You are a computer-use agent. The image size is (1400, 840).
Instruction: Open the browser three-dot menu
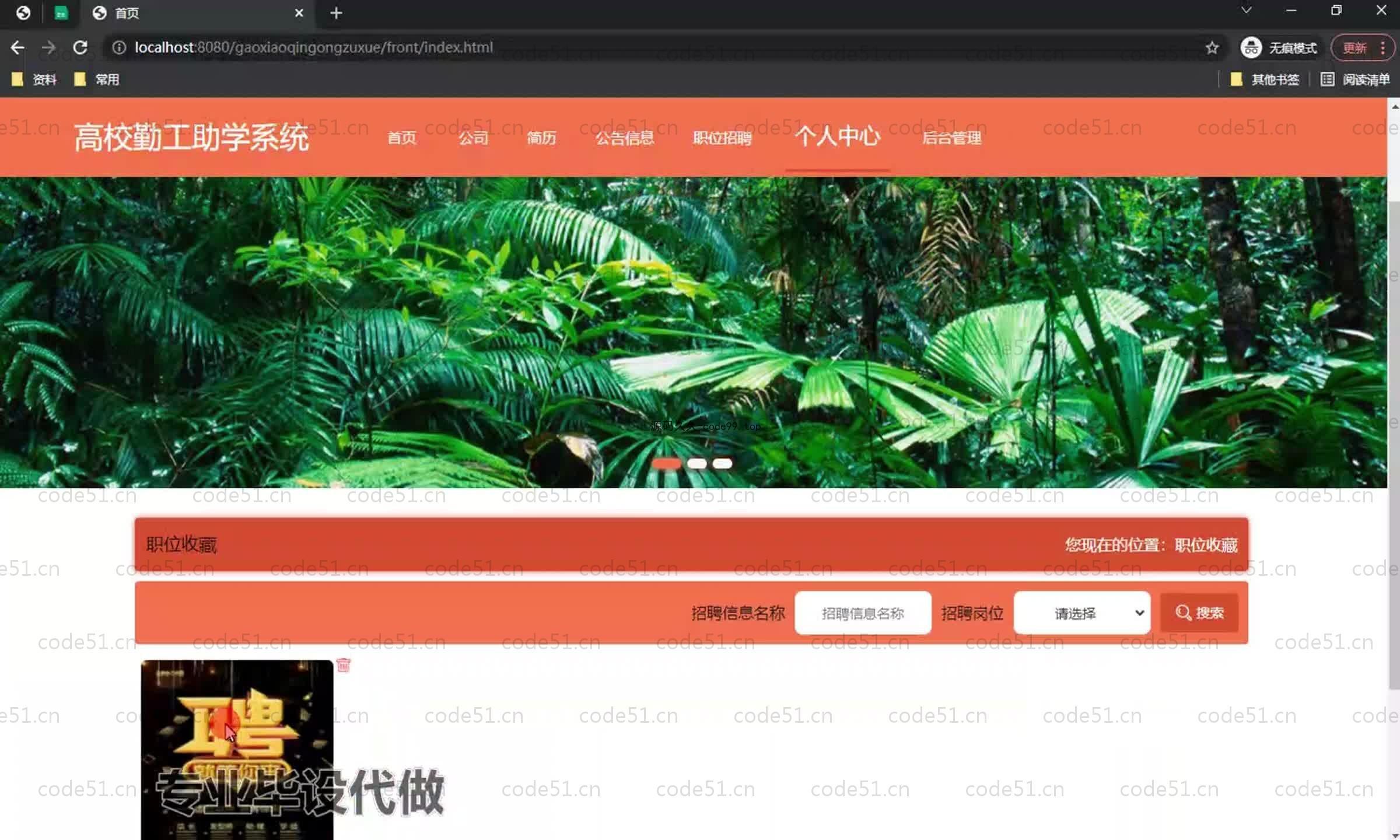pos(1382,47)
